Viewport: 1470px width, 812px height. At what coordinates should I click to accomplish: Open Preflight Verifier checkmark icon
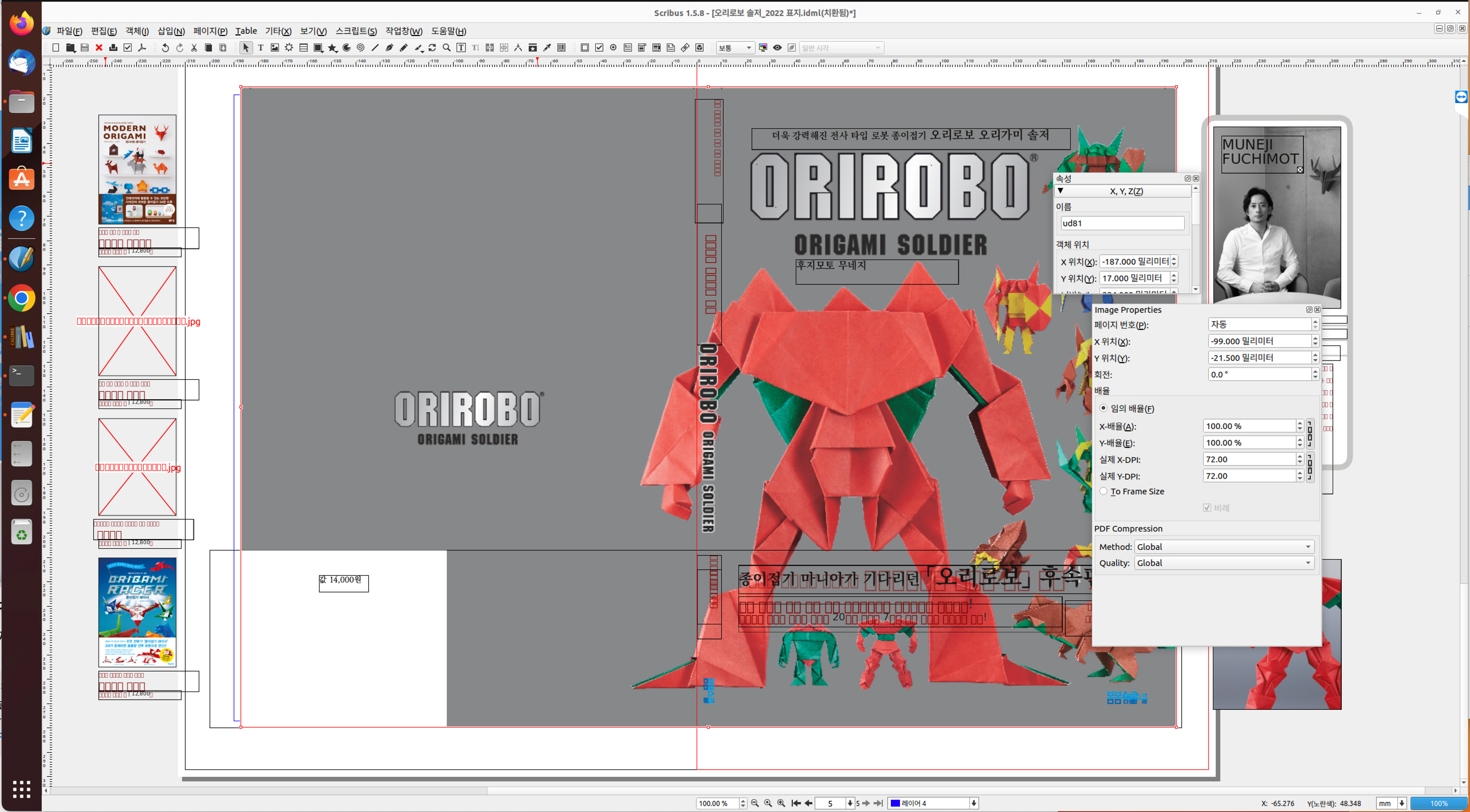pos(128,48)
